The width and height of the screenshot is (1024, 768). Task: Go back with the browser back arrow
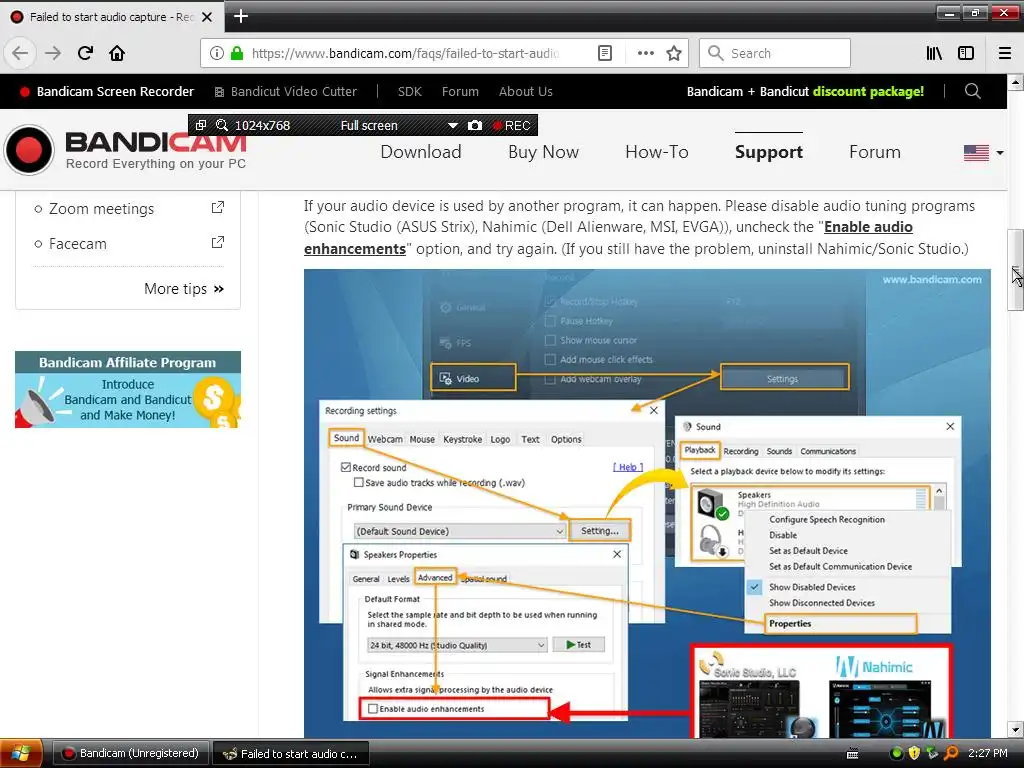point(20,53)
